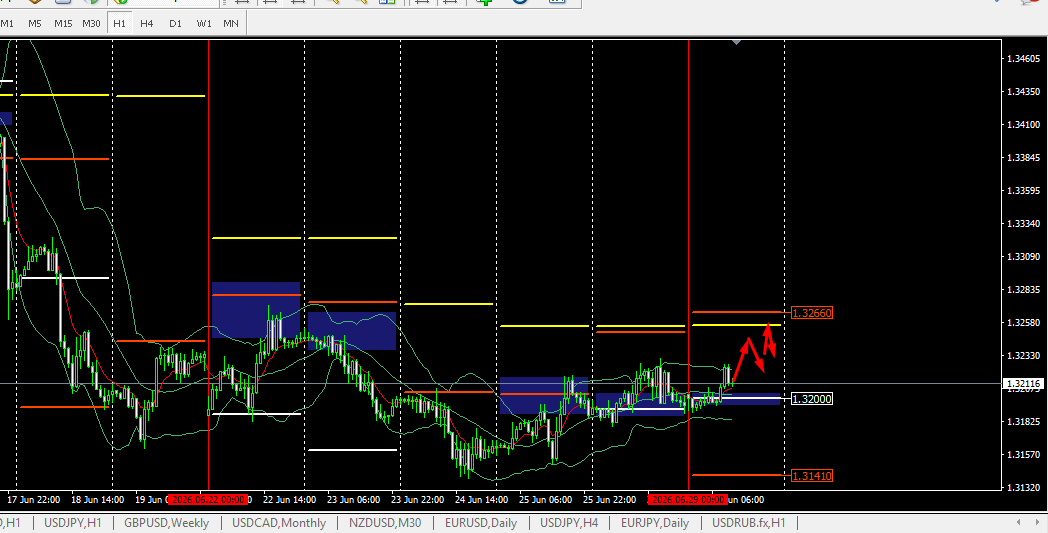Click the 1.31825 price scale value
1048x533 pixels.
[x=1023, y=421]
